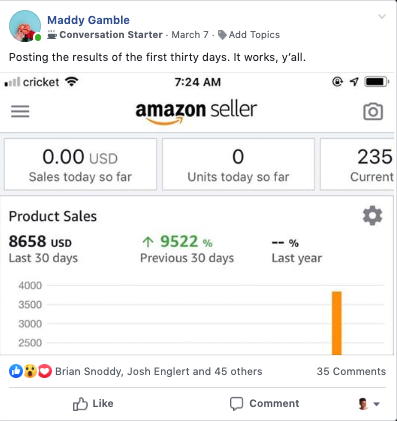Select the Sales today so far card
The height and width of the screenshot is (421, 397).
(x=80, y=164)
